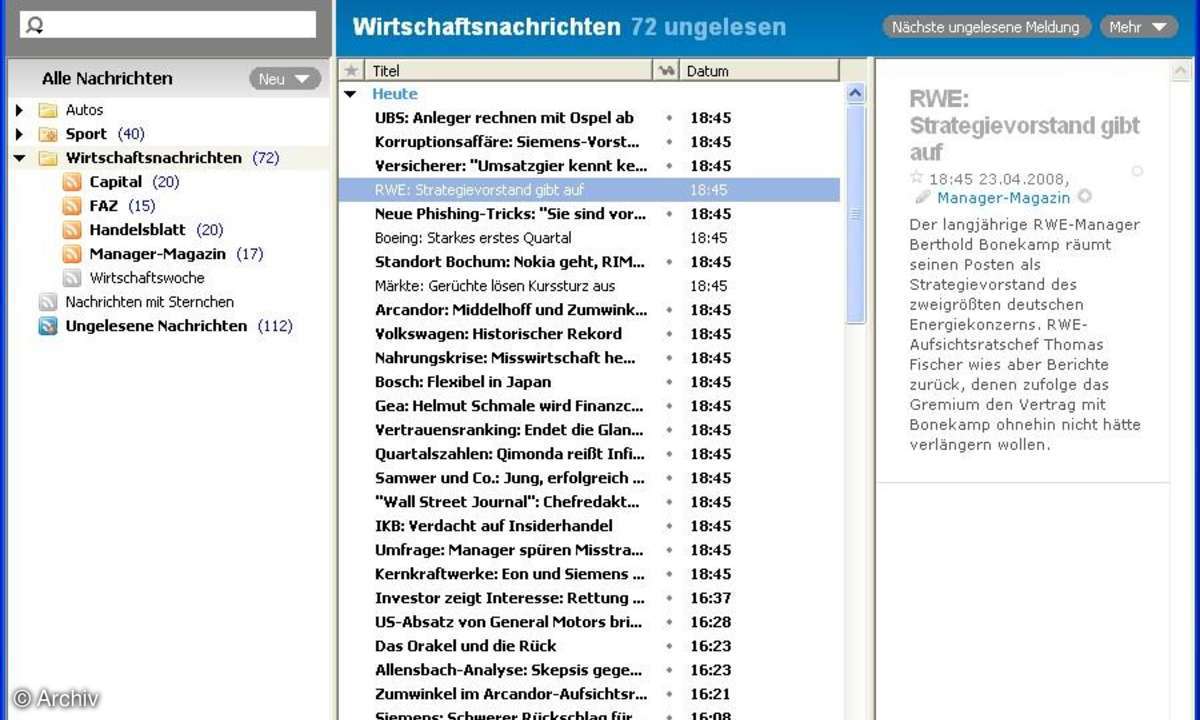
Task: Sort by the Titel column header
Action: click(508, 71)
